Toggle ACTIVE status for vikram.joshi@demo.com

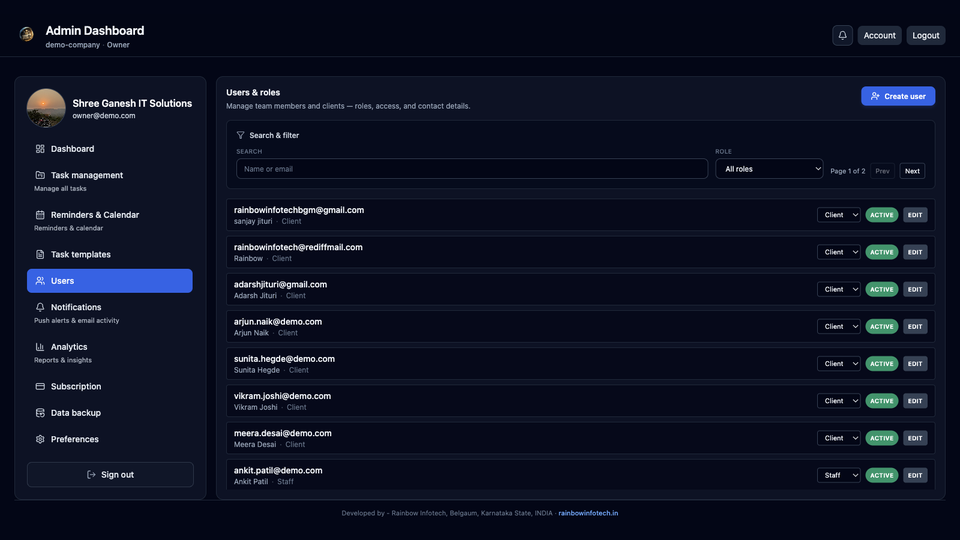(882, 401)
